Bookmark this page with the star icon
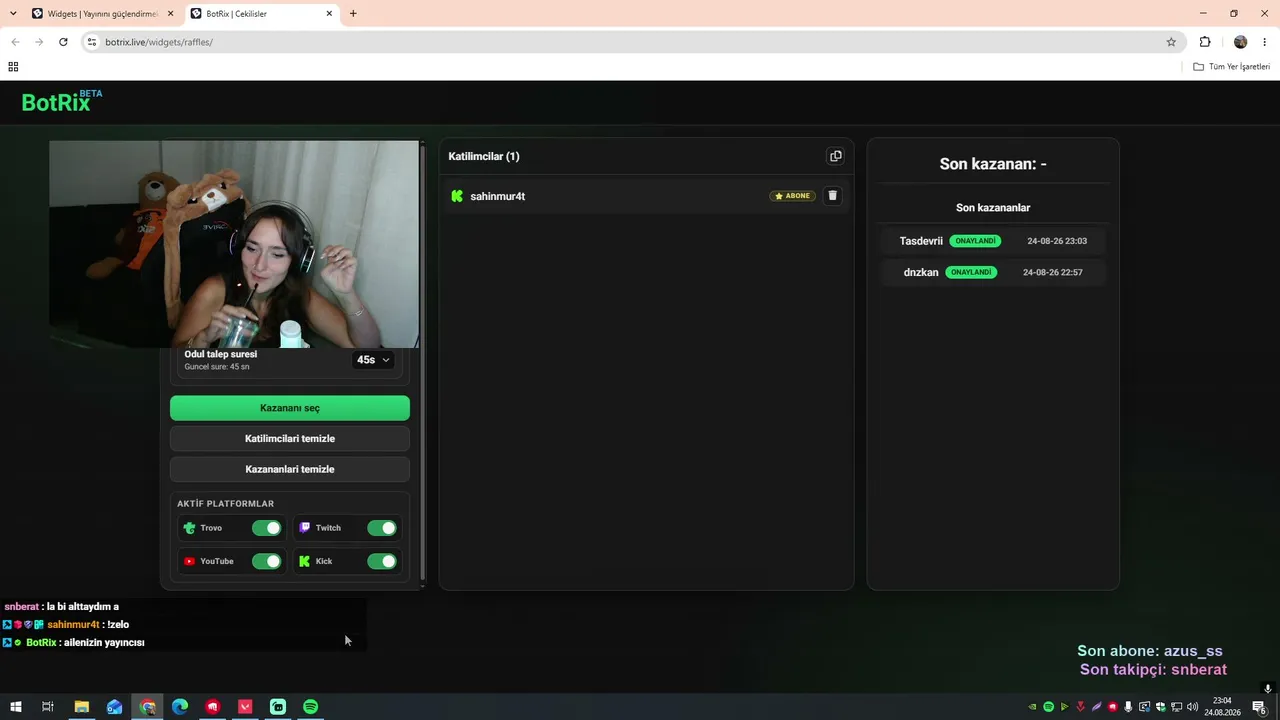This screenshot has width=1280, height=720. point(1171,42)
